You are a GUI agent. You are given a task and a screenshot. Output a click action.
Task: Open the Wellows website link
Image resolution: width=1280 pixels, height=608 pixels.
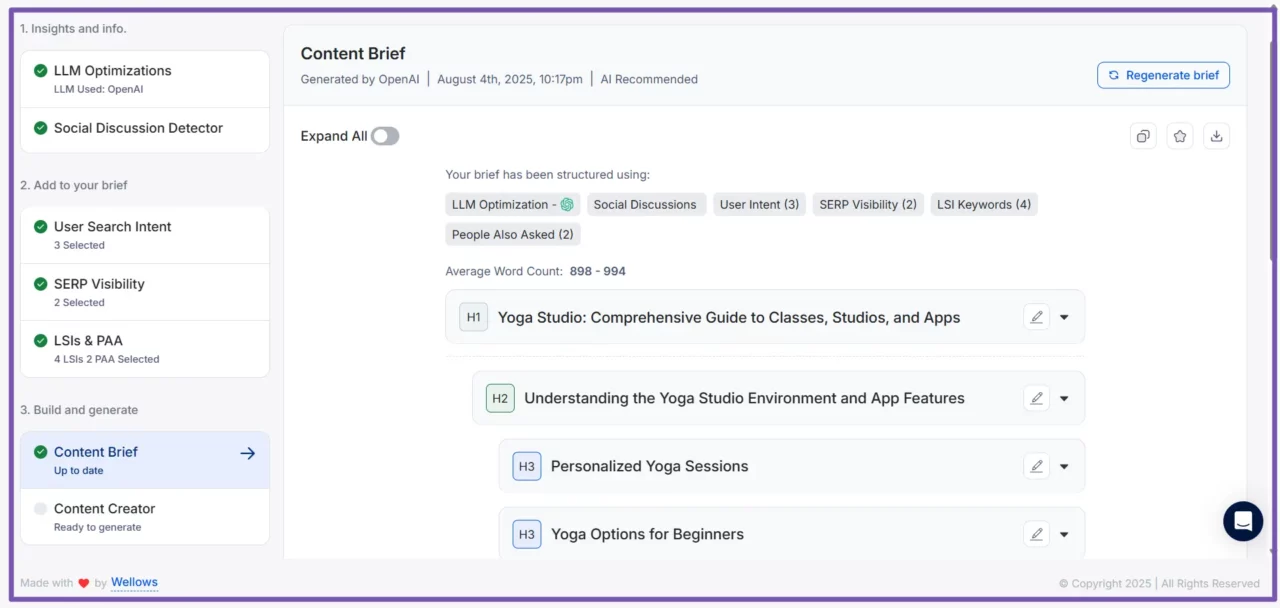click(x=134, y=582)
